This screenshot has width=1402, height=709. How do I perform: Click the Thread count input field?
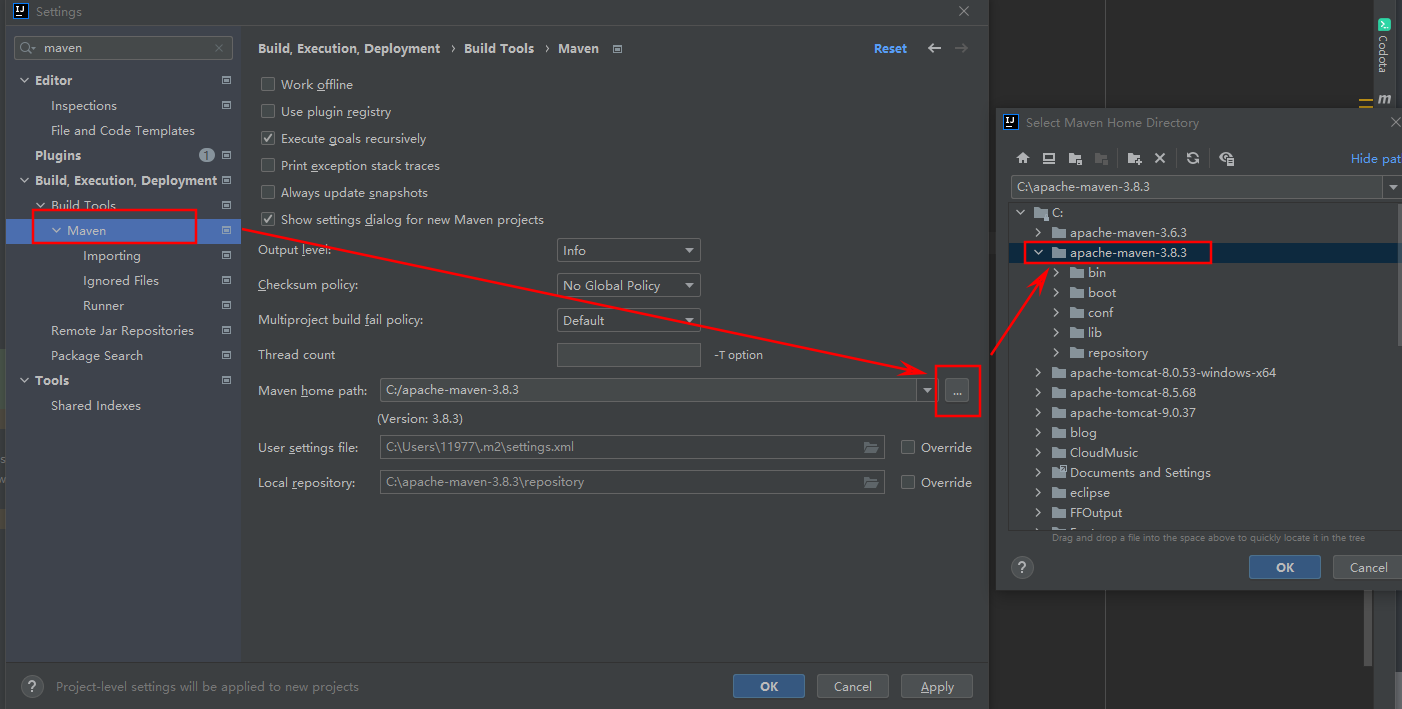tap(628, 355)
